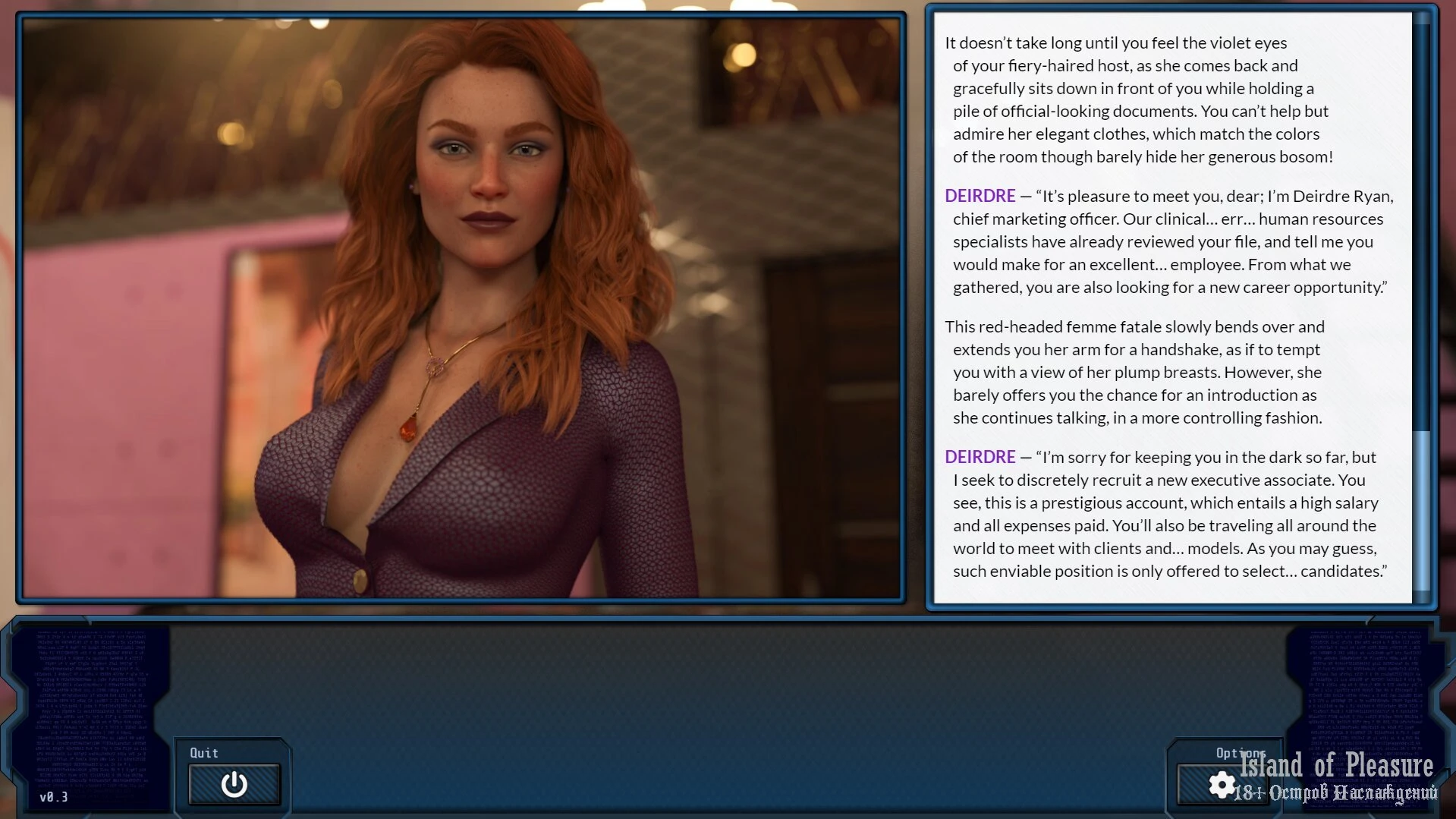Click the second DEIRDRE speaker name
Image resolution: width=1456 pixels, height=819 pixels.
click(x=980, y=457)
